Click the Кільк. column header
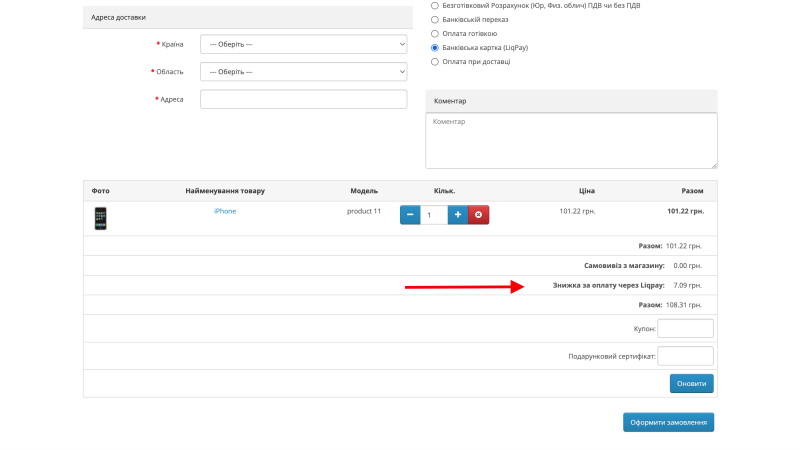Screen dimensions: 800x450 click(444, 191)
